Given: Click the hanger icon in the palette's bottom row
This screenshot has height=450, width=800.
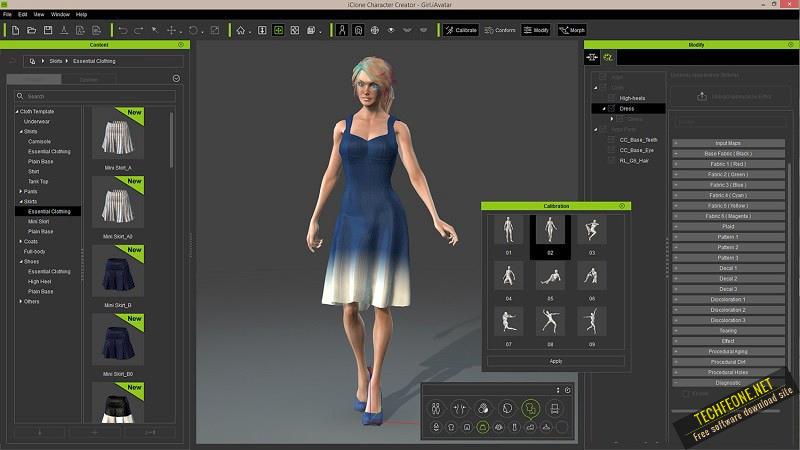Looking at the screenshot, I should pos(546,428).
